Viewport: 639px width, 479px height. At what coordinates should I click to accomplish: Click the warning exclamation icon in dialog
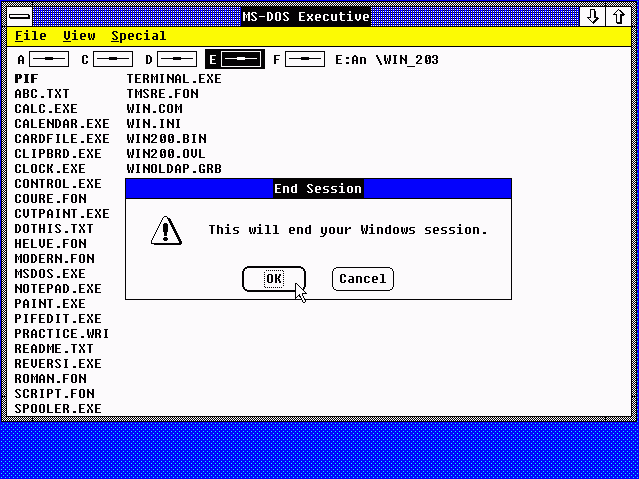tap(165, 230)
